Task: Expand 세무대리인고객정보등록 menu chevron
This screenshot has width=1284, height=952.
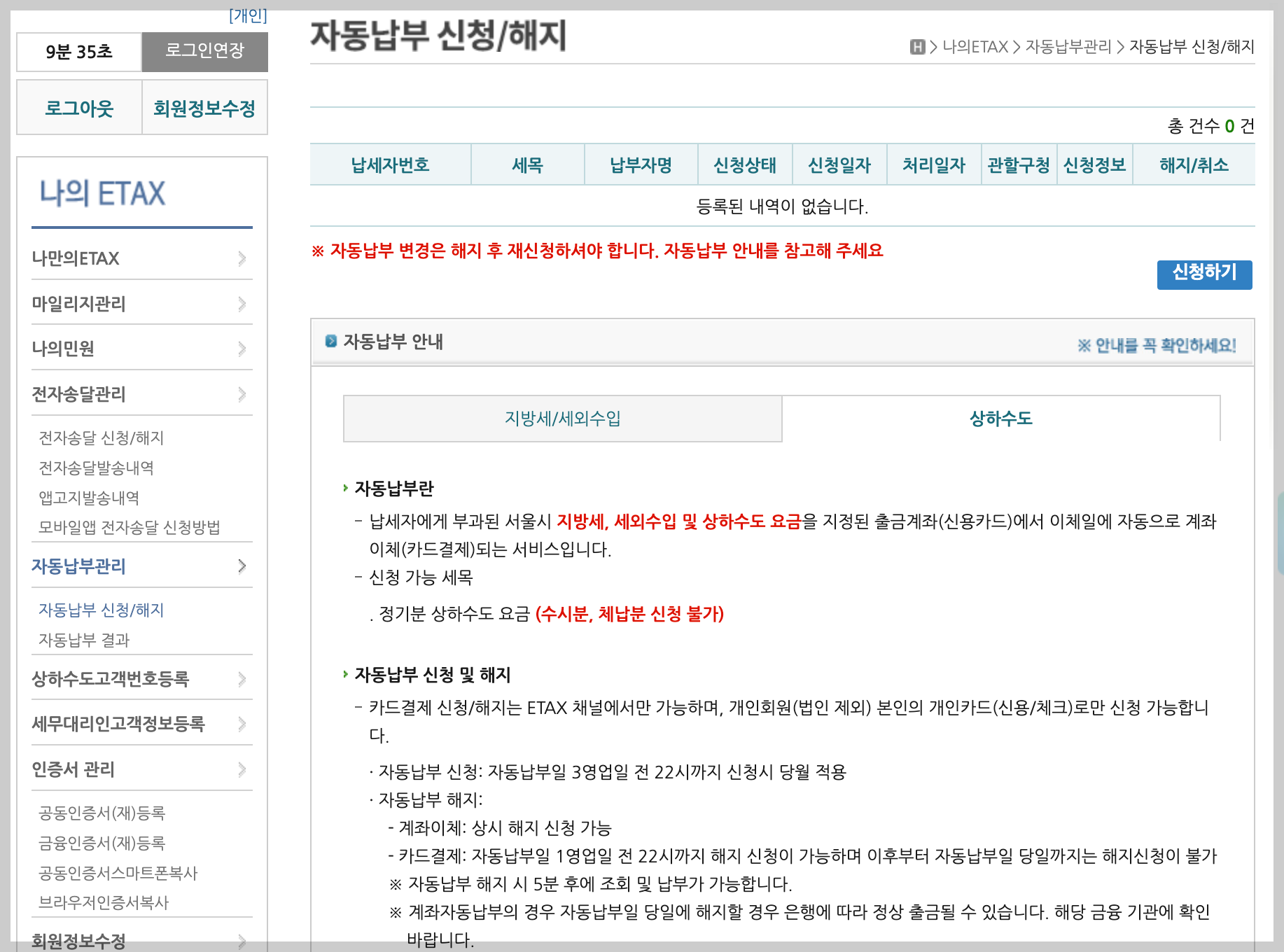Action: [x=242, y=724]
